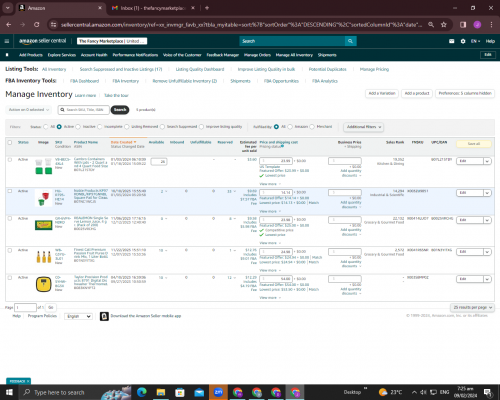Open the Seller Central hamburger menu
The width and height of the screenshot is (500, 400).
(7, 41)
